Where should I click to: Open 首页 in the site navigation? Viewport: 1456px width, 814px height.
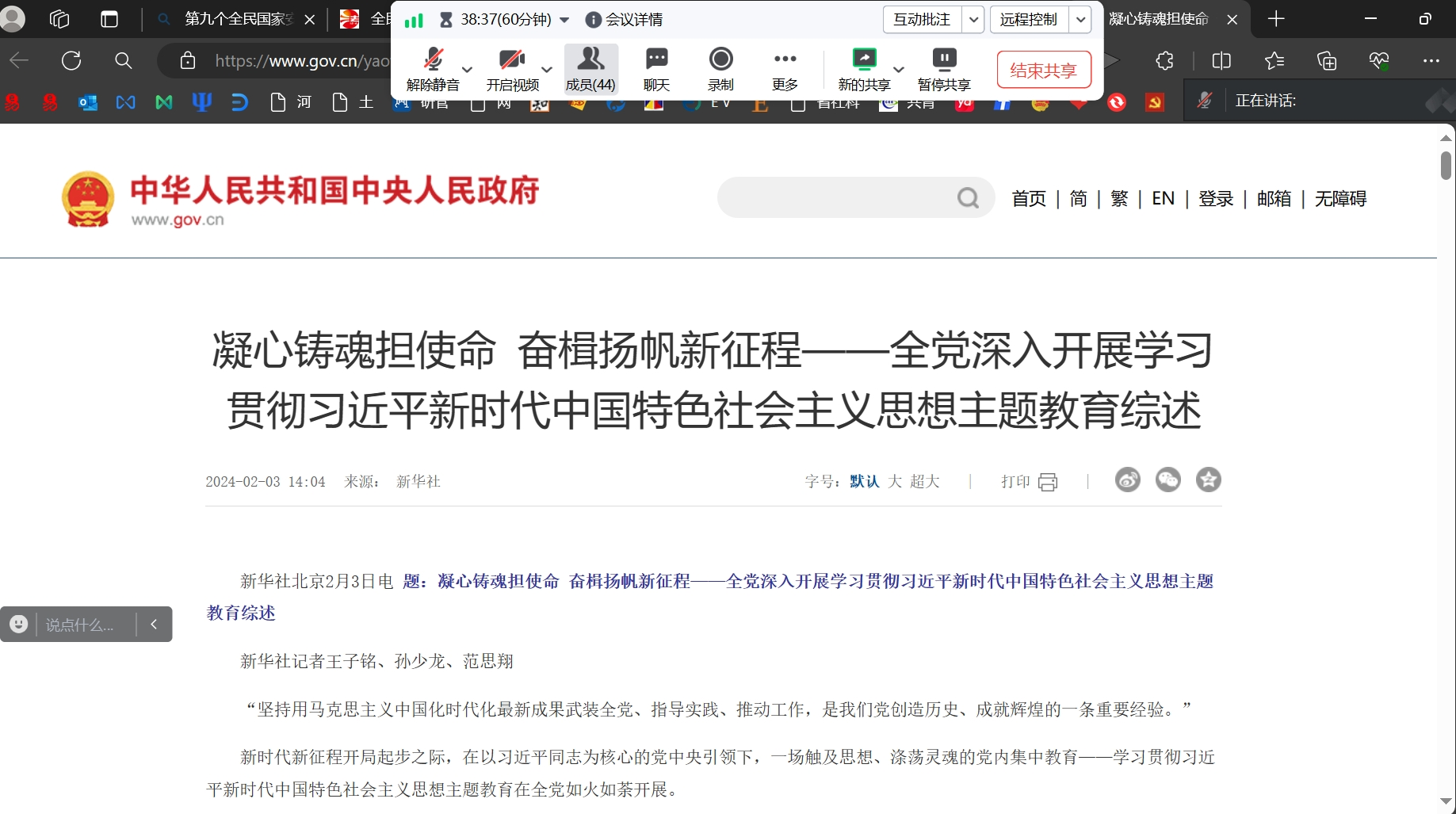[x=1028, y=198]
